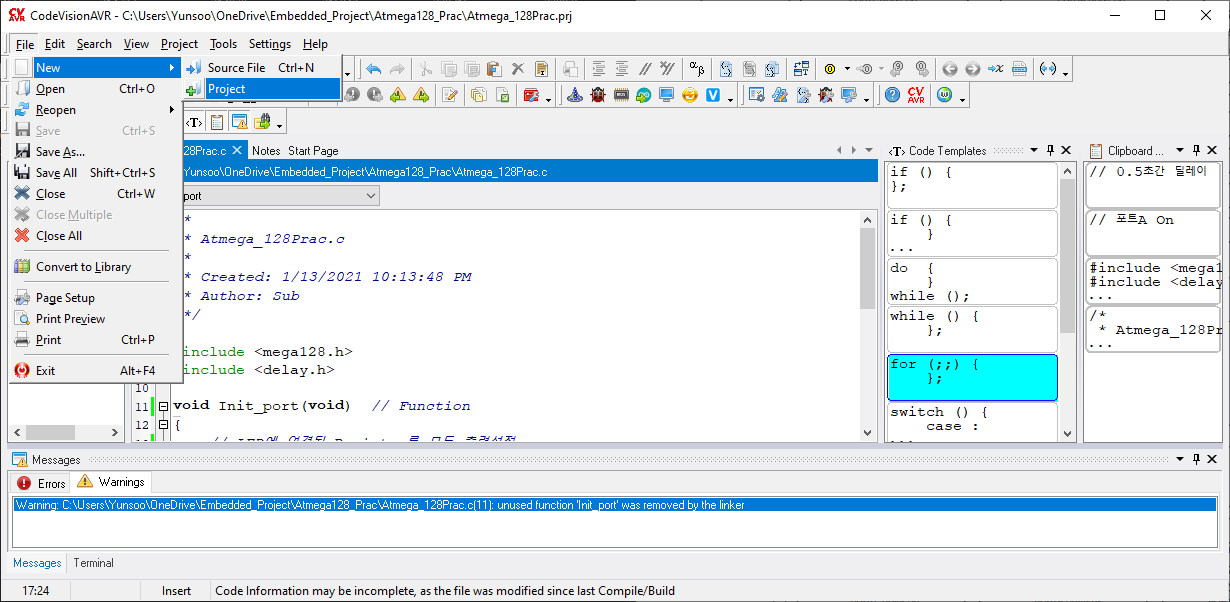Select unused function Init_port warning message
This screenshot has width=1230, height=602.
tap(614, 505)
